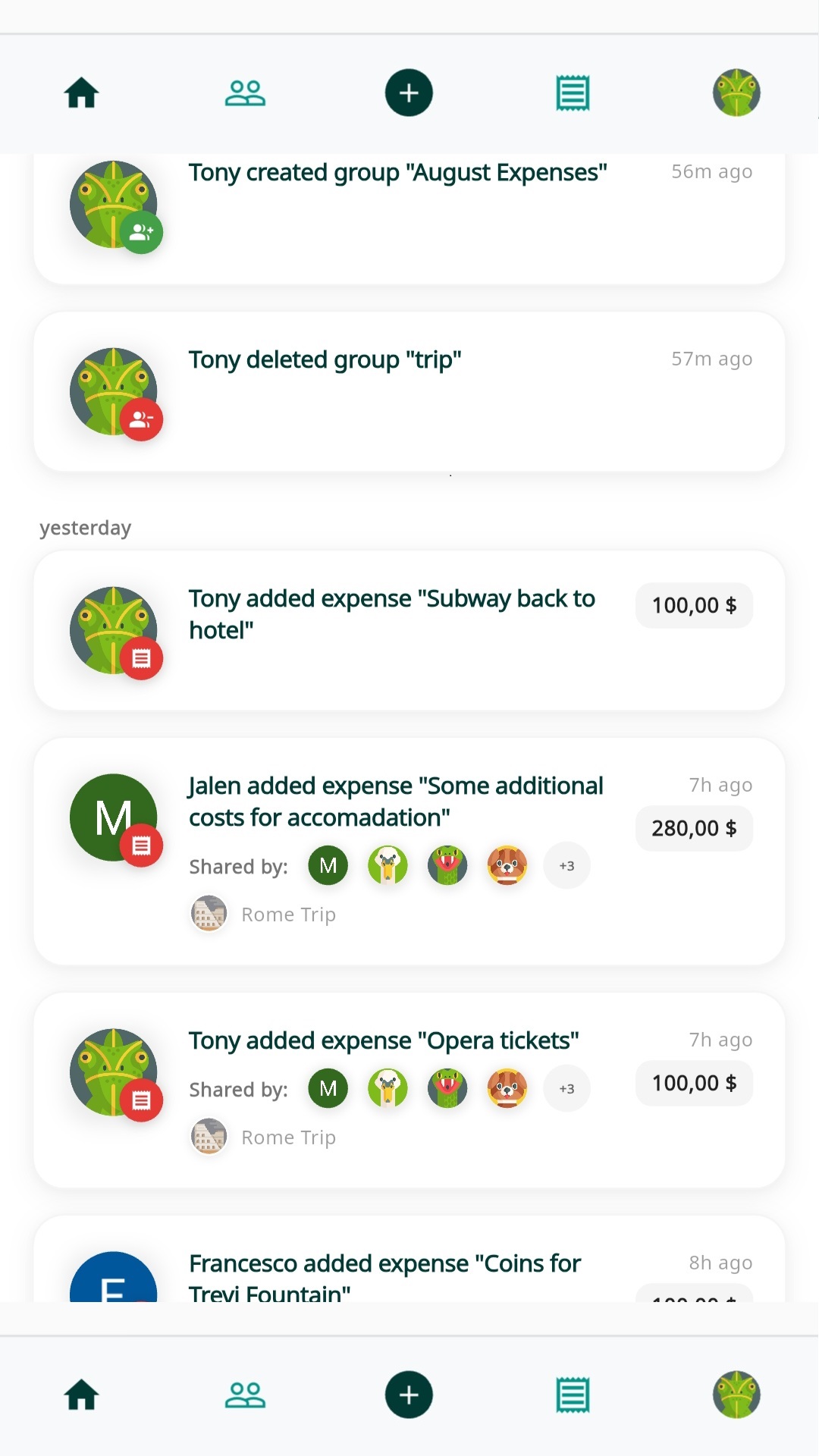Image resolution: width=819 pixels, height=1456 pixels.
Task: Tap the home icon in top navigation
Action: point(82,93)
